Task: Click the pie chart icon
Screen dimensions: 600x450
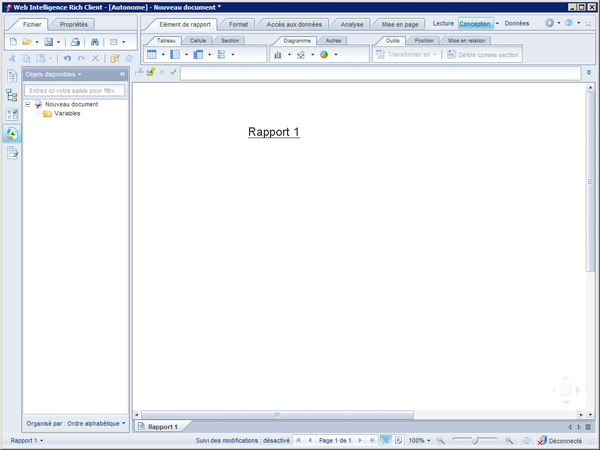Action: (324, 55)
